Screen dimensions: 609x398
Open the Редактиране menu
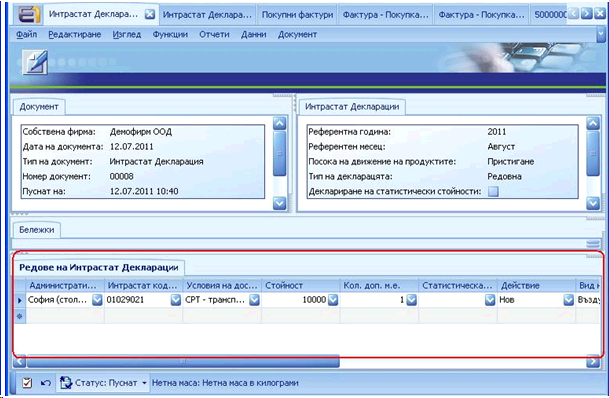pos(75,35)
